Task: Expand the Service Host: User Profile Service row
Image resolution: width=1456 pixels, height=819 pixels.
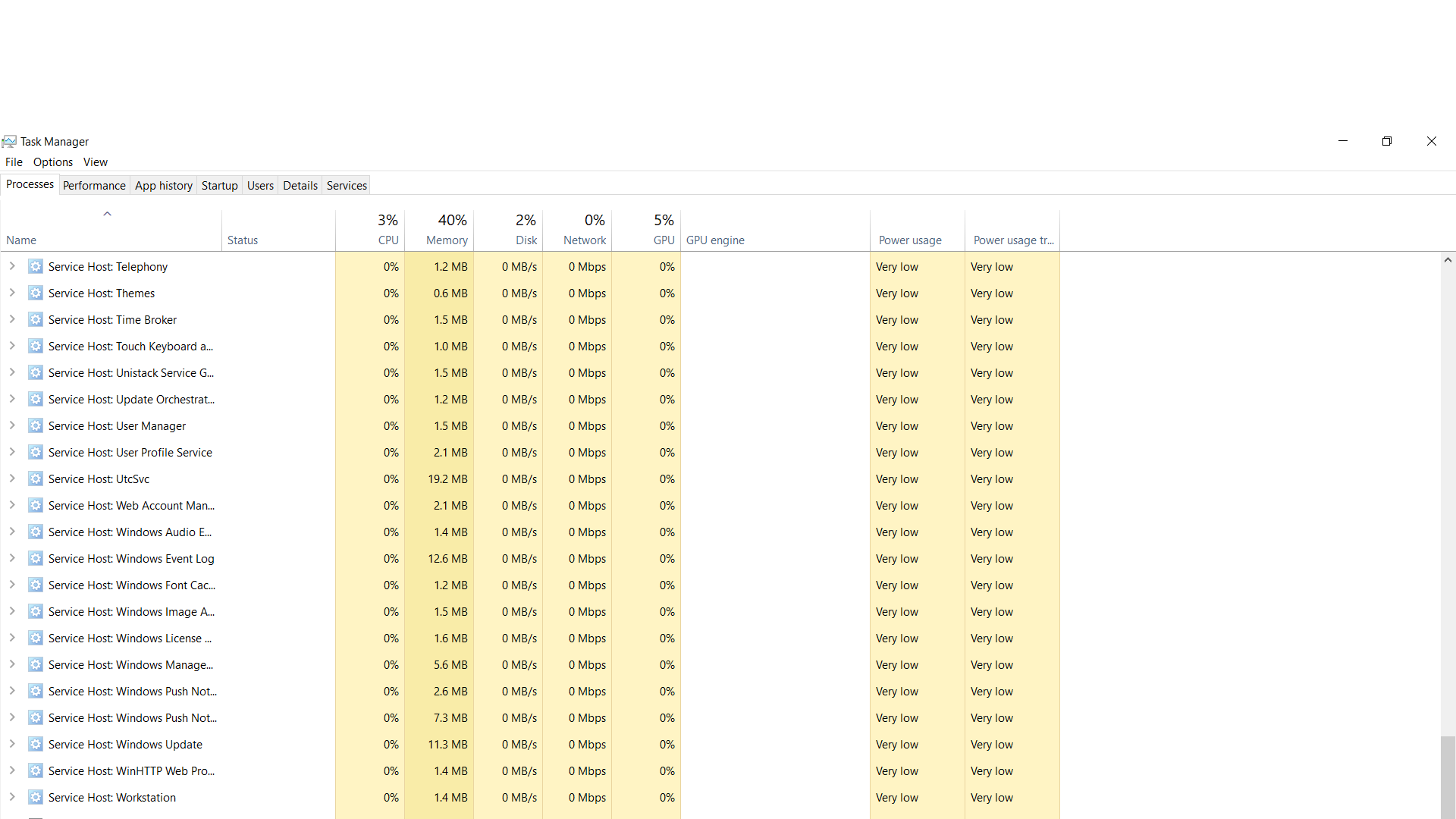Action: [12, 452]
